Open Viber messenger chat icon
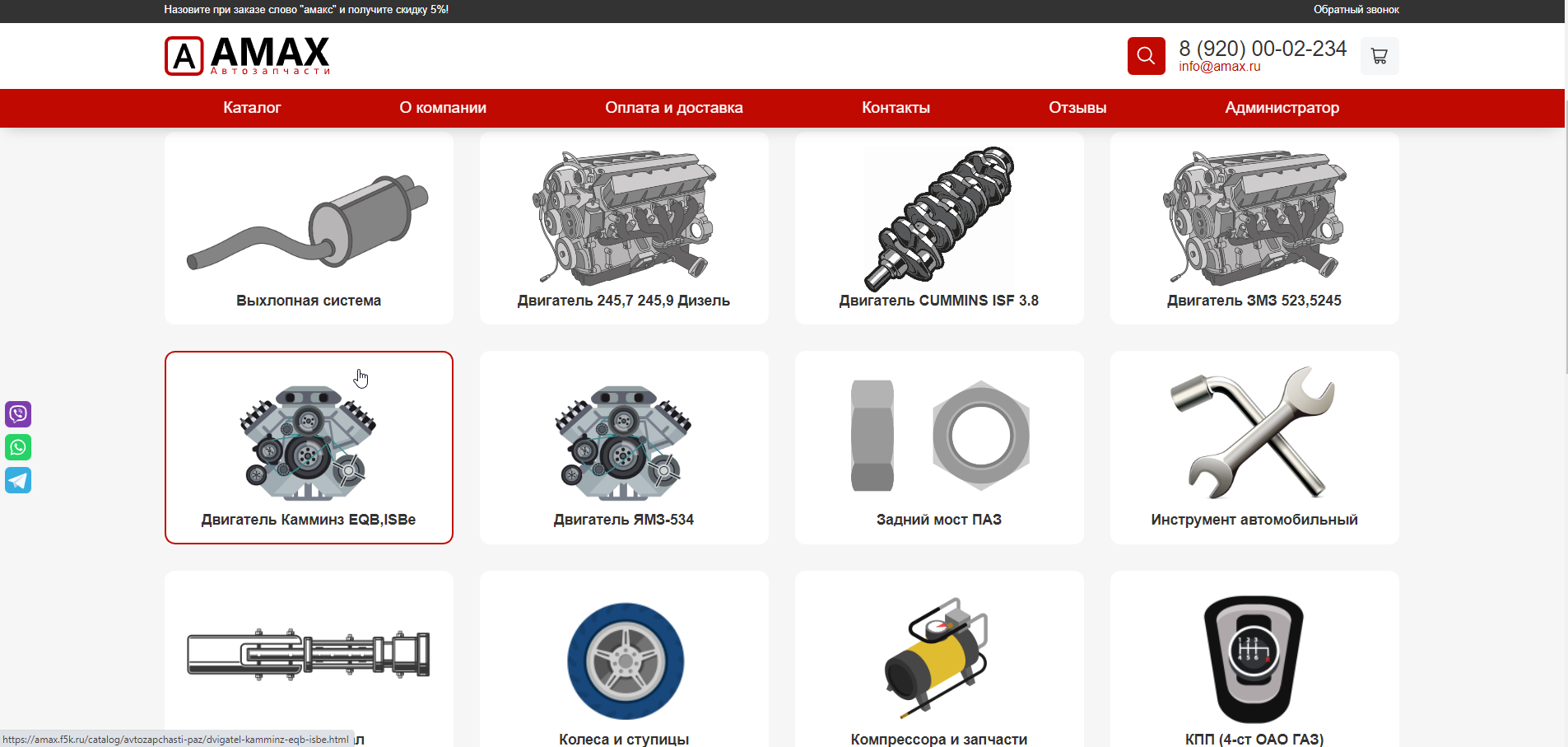The width and height of the screenshot is (1568, 747). [18, 413]
